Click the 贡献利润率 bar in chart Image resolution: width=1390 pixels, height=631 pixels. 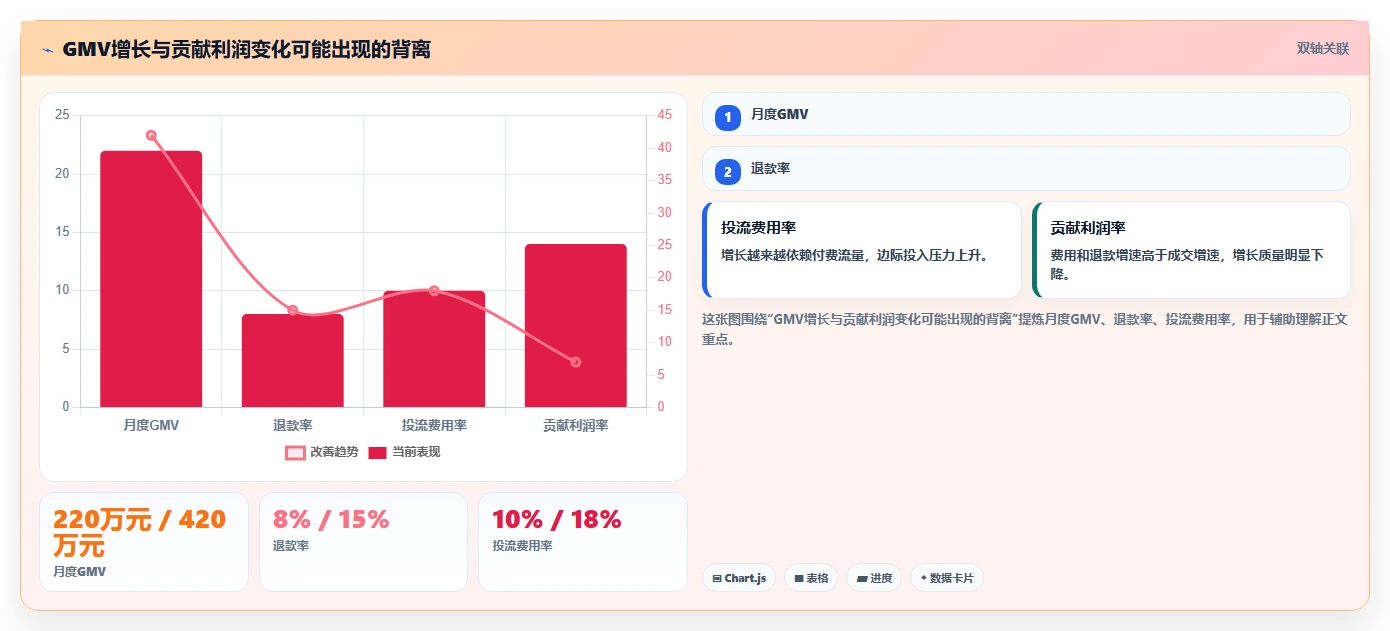[x=576, y=325]
